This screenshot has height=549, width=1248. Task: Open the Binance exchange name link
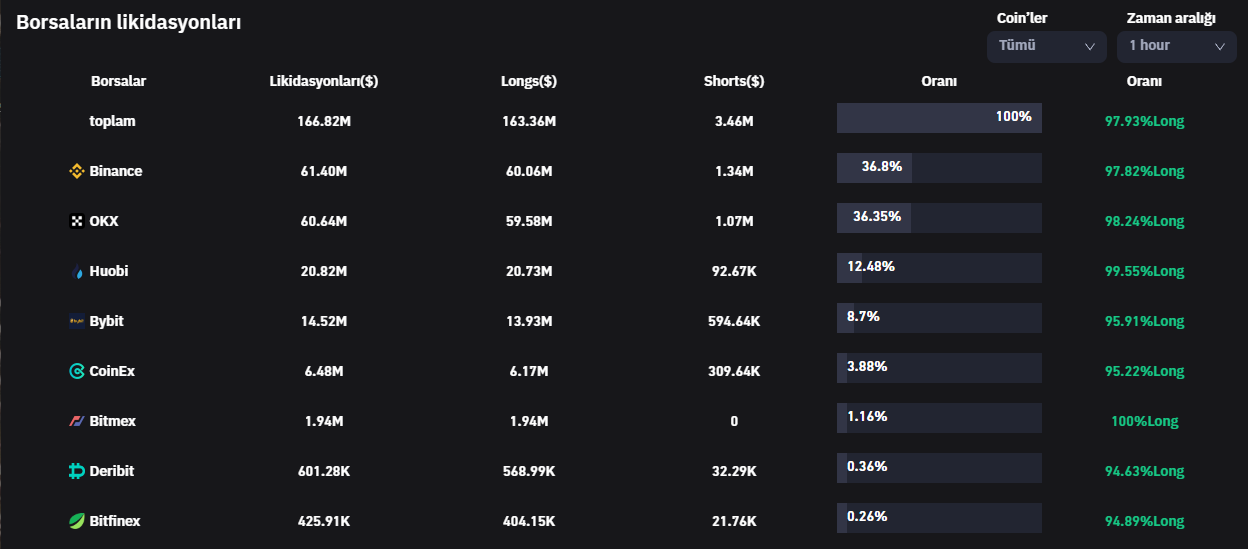tap(116, 171)
